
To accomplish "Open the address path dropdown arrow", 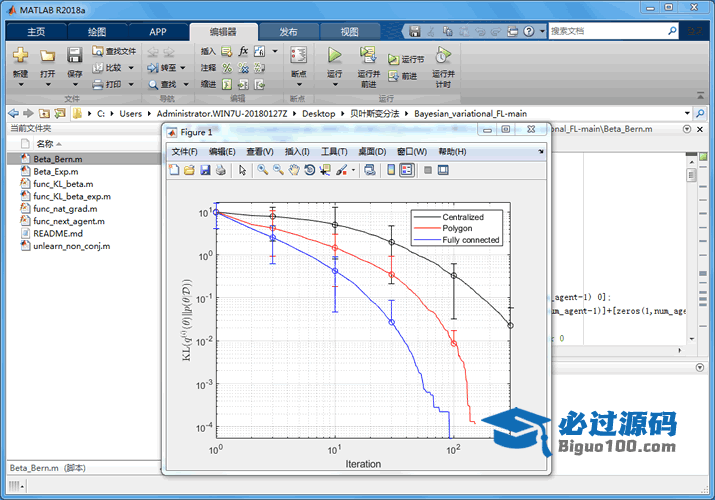I will [x=687, y=113].
